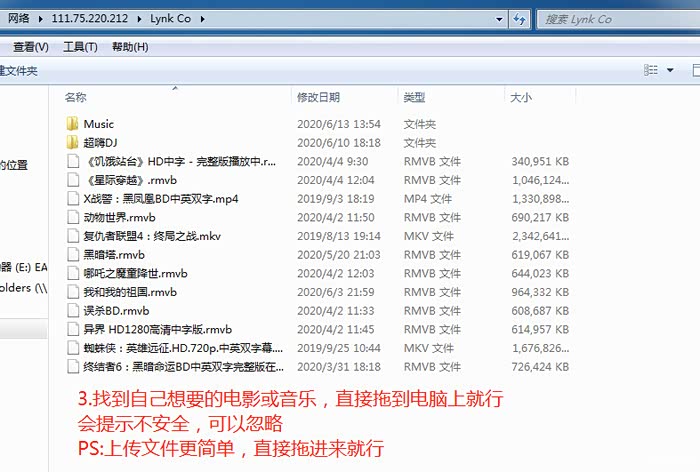700x472 pixels.
Task: Click date 2020/5/20 21:03 cell
Action: pos(339,255)
